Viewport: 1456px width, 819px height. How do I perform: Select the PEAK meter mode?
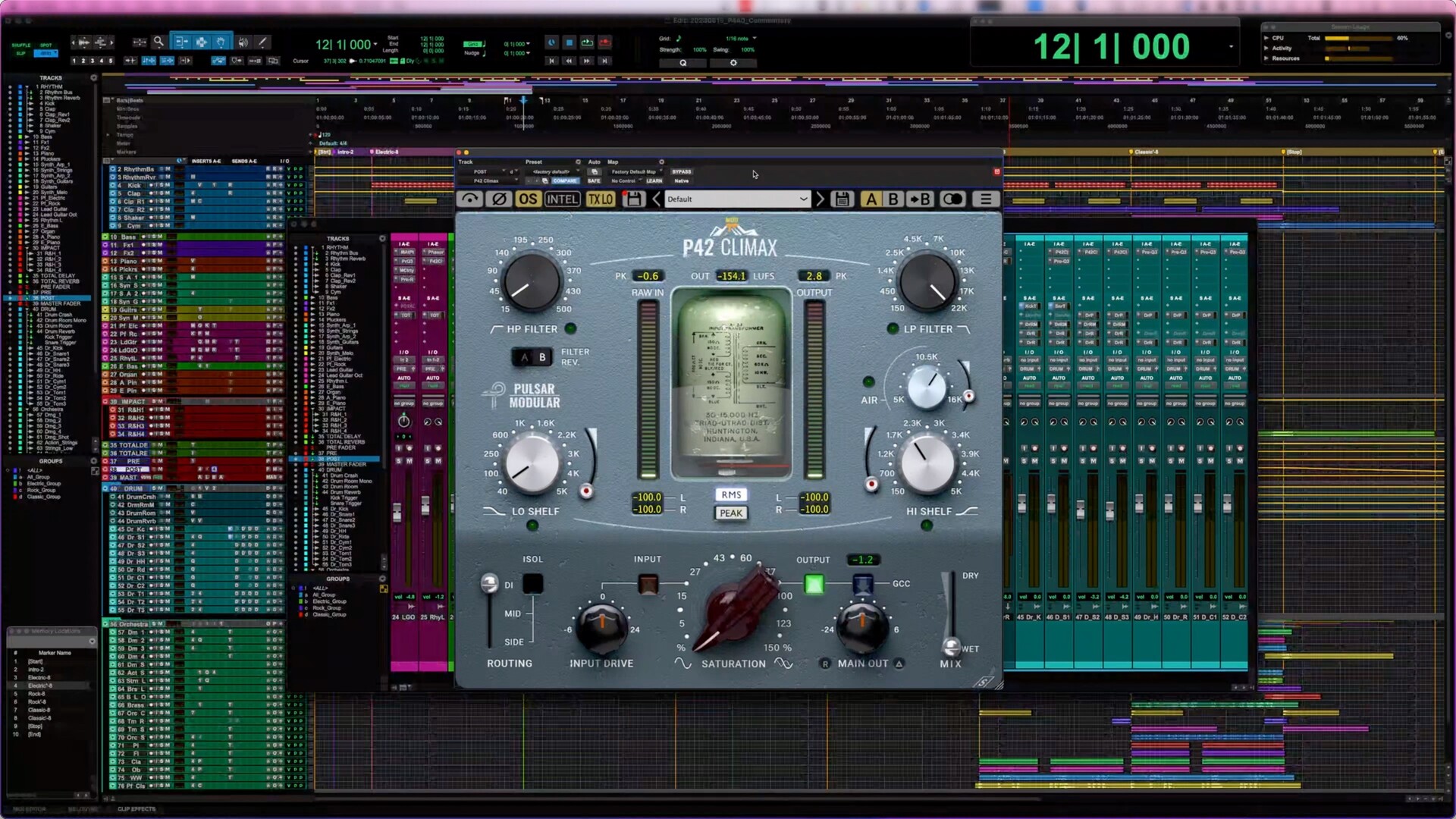coord(731,513)
